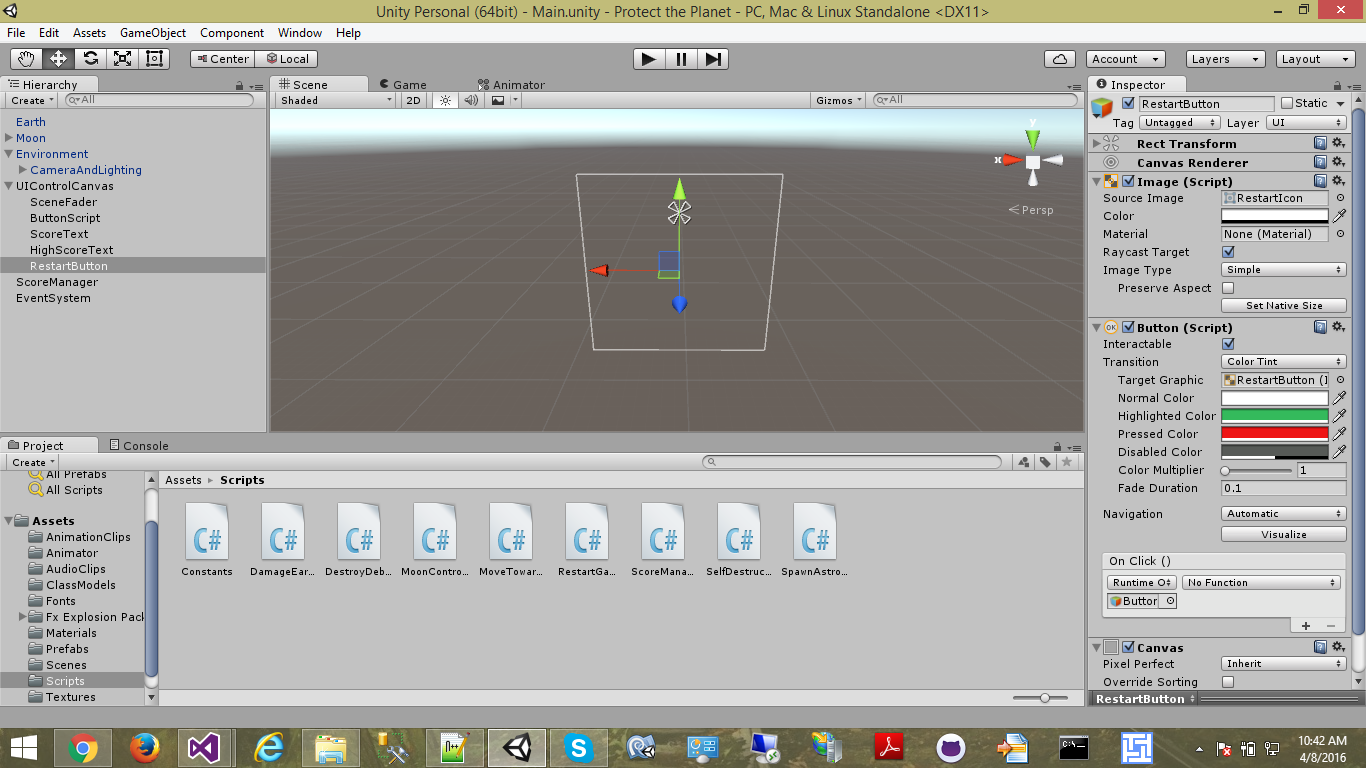Open scene effects image icon
This screenshot has height=768, width=1366.
pos(498,100)
